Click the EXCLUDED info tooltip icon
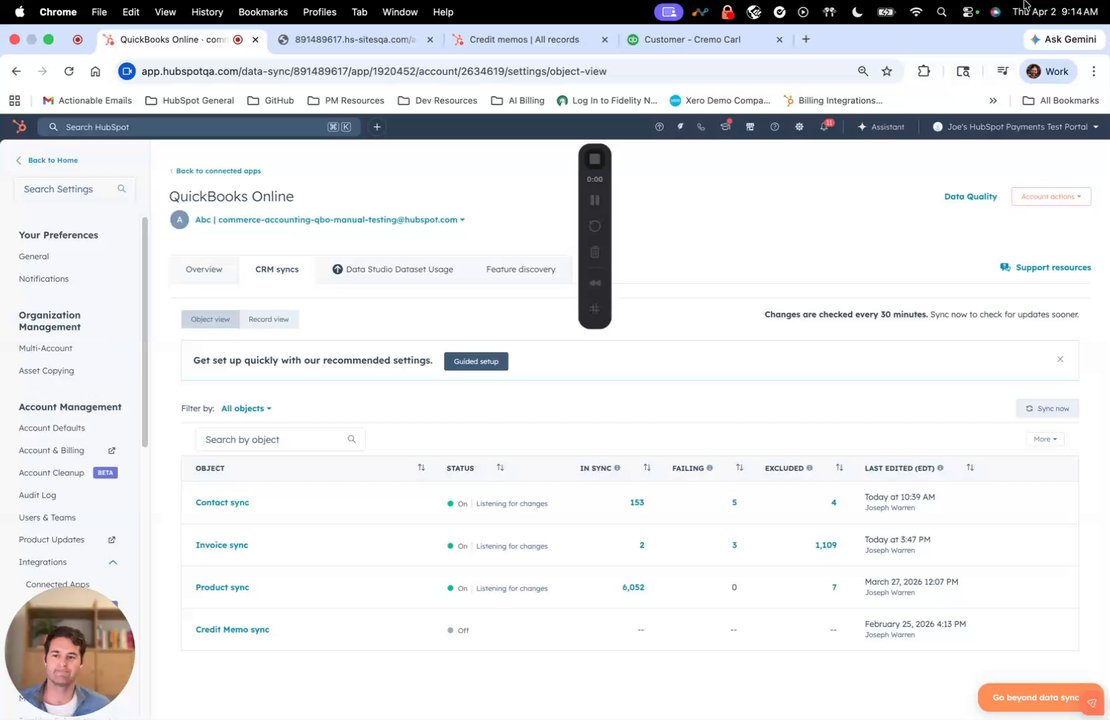The height and width of the screenshot is (720, 1110). point(809,468)
